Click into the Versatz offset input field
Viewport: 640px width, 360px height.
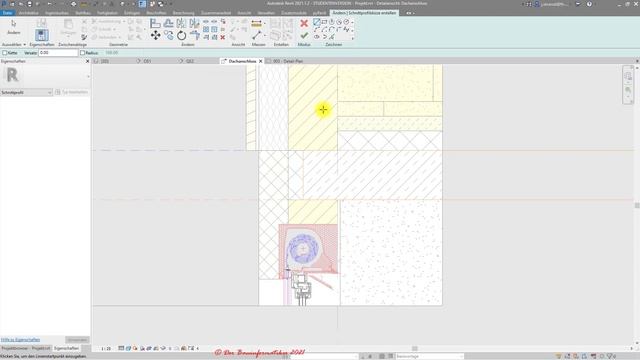[x=58, y=53]
